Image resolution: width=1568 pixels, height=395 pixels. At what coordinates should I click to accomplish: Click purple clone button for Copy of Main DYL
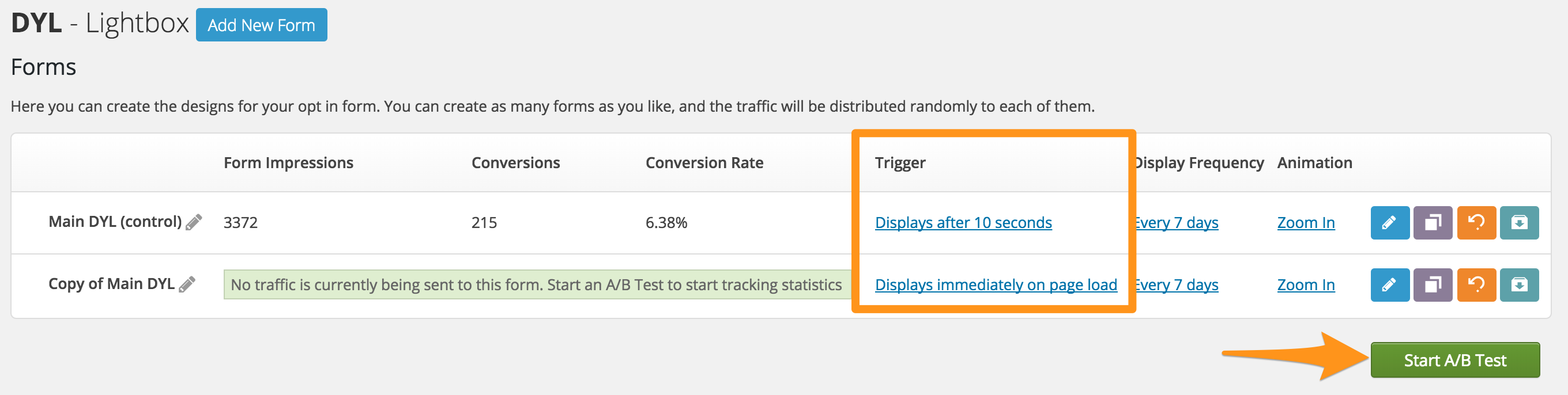pyautogui.click(x=1433, y=284)
